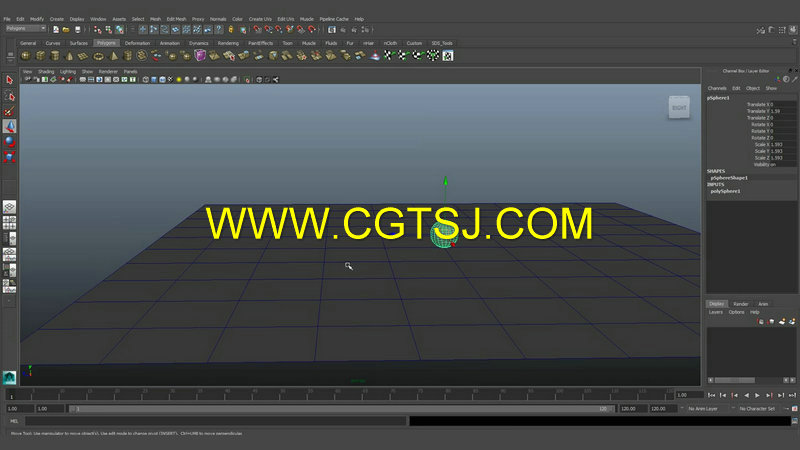Image resolution: width=800 pixels, height=450 pixels.
Task: Go to the start of playback range
Action: click(711, 395)
